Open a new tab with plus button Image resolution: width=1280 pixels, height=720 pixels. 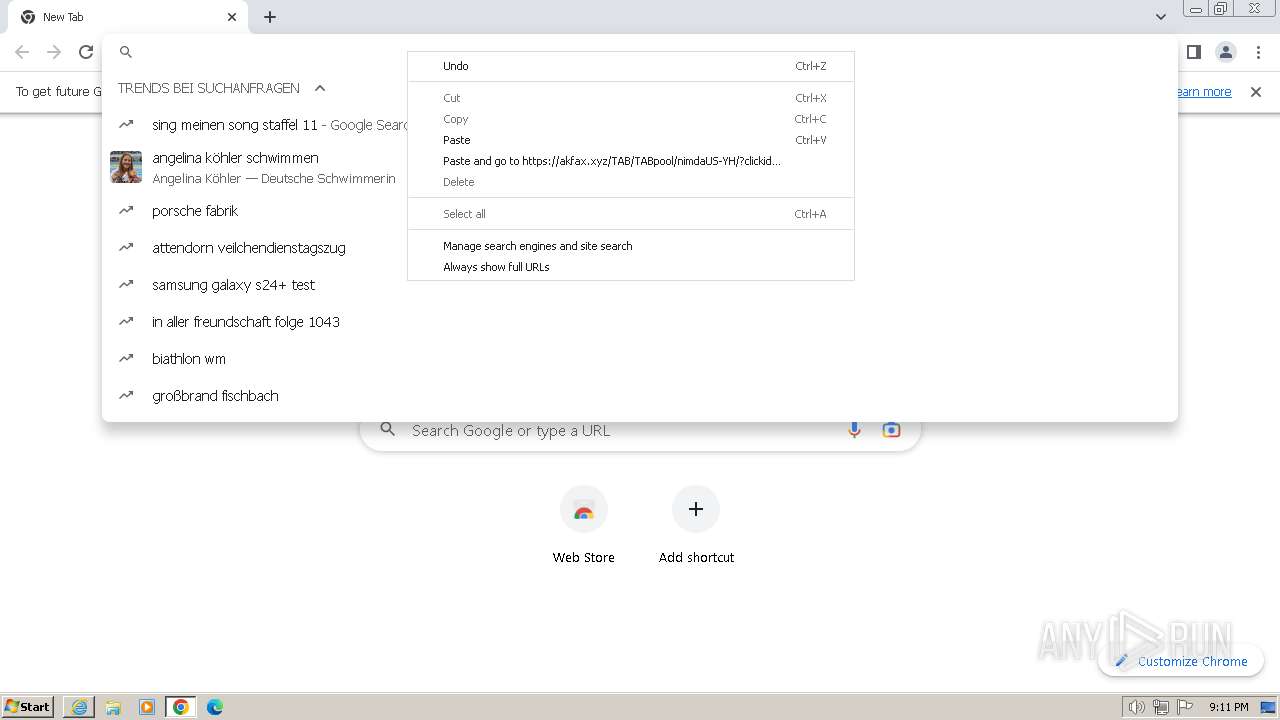click(x=270, y=17)
